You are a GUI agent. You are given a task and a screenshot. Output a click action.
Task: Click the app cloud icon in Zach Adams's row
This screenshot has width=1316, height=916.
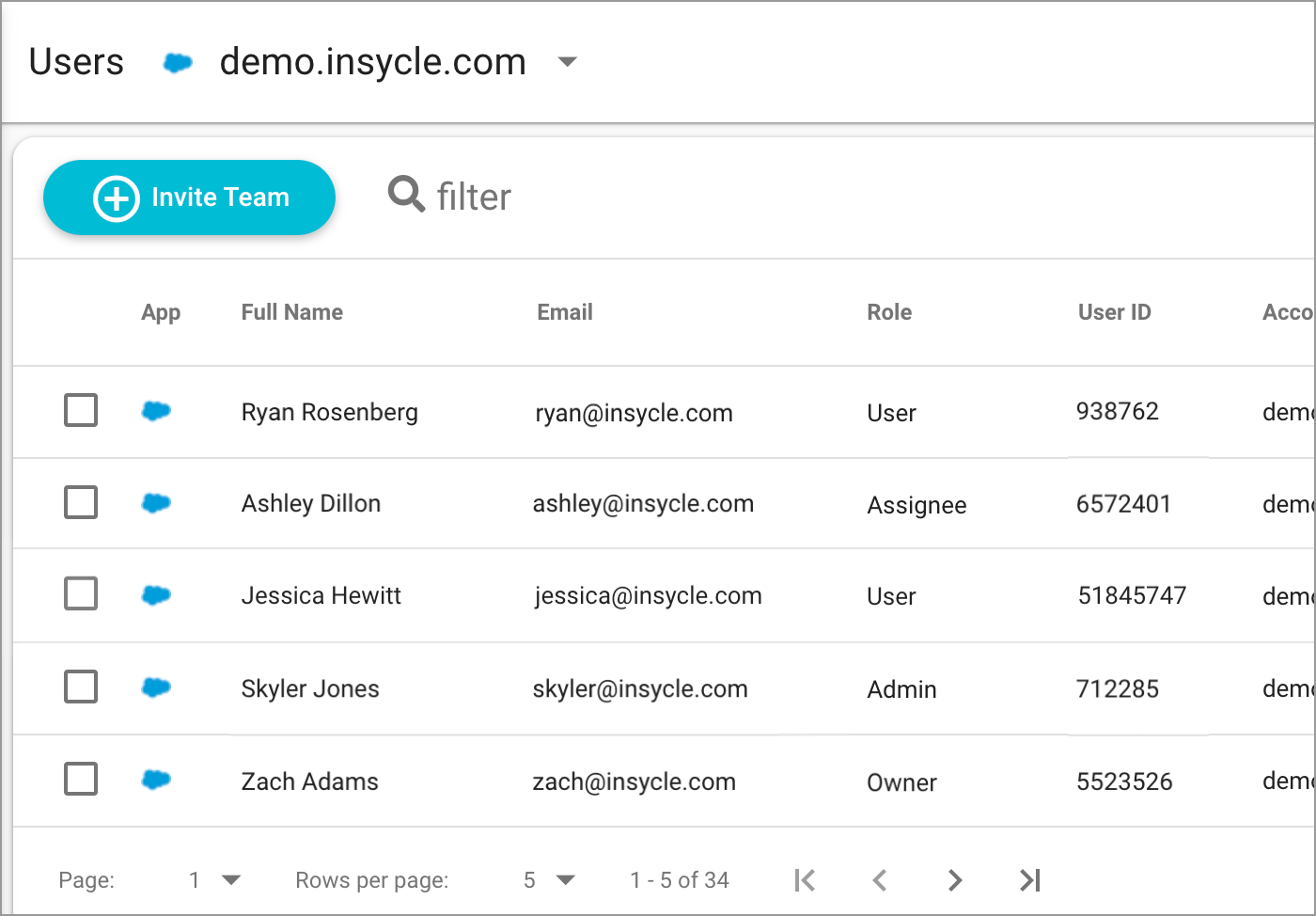[156, 779]
